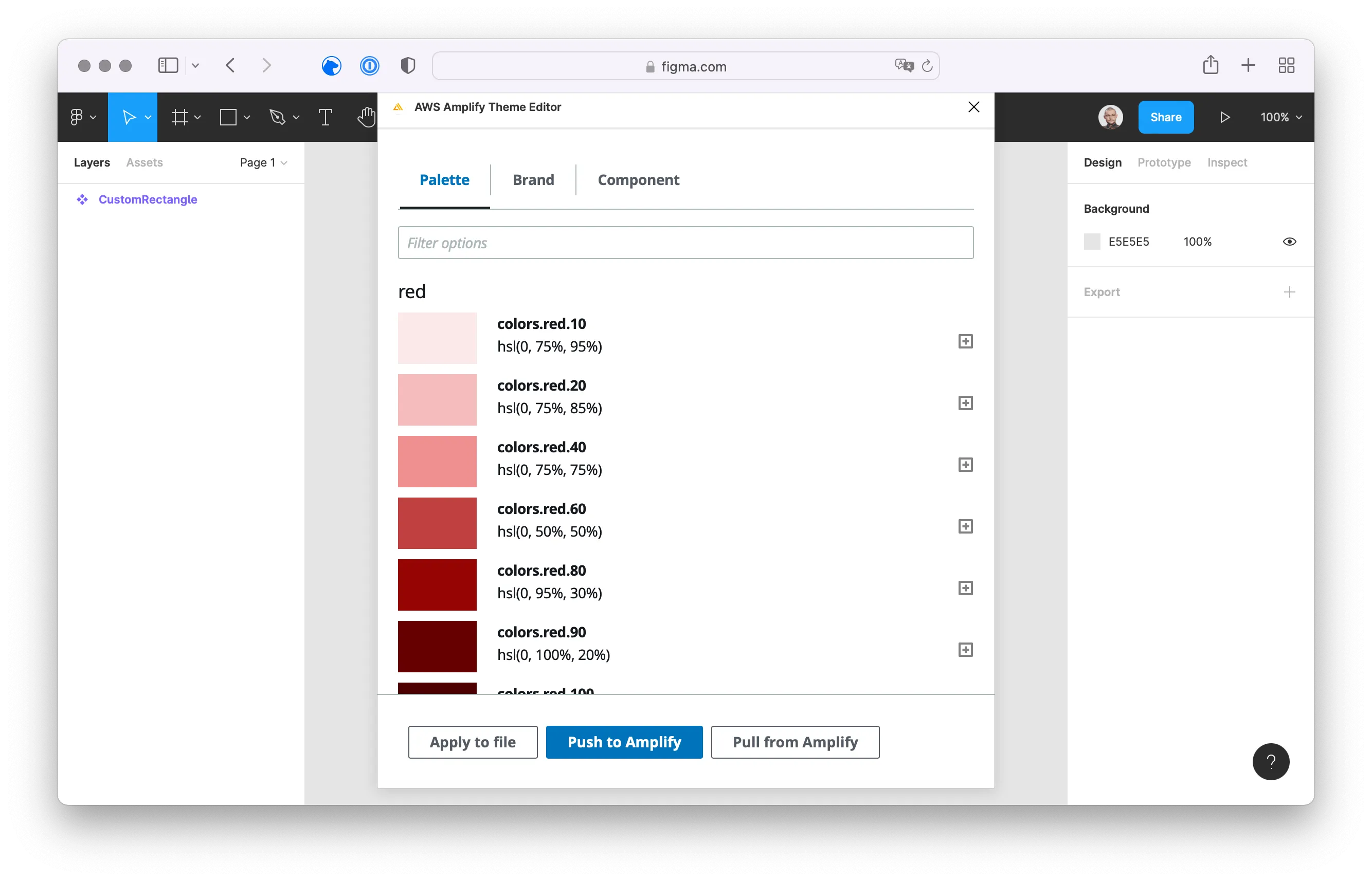Open the Page 1 dropdown
This screenshot has height=881, width=1372.
(263, 162)
